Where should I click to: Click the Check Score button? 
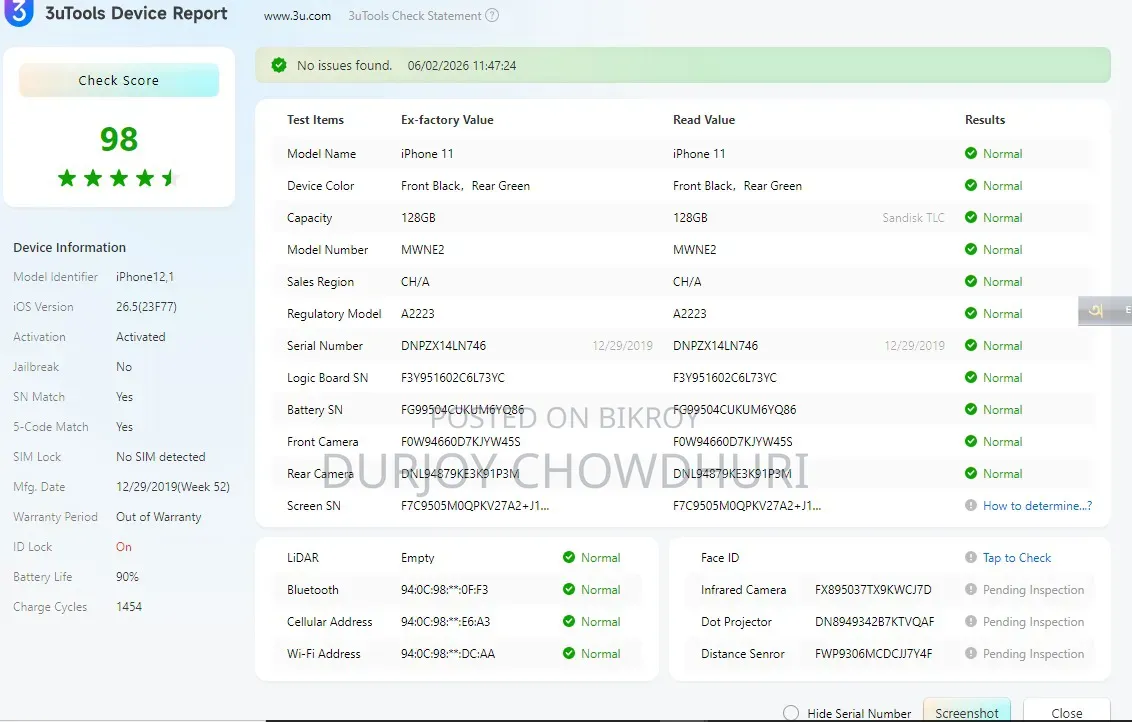[118, 80]
